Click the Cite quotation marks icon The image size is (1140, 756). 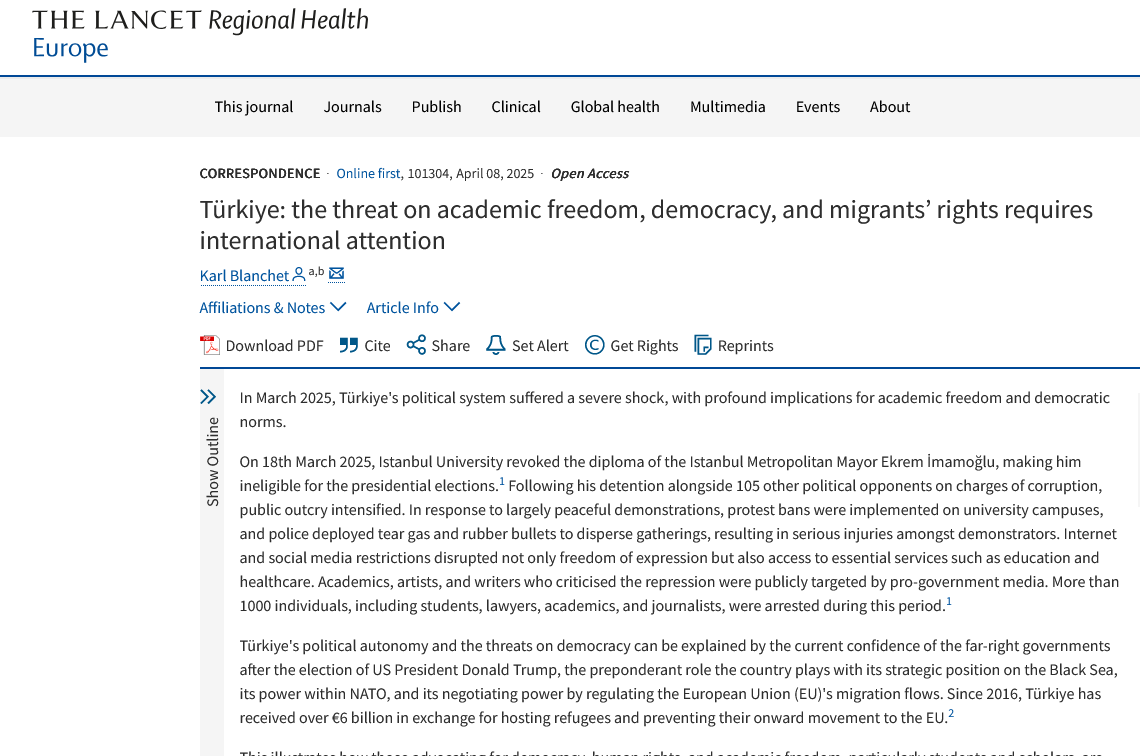point(349,345)
